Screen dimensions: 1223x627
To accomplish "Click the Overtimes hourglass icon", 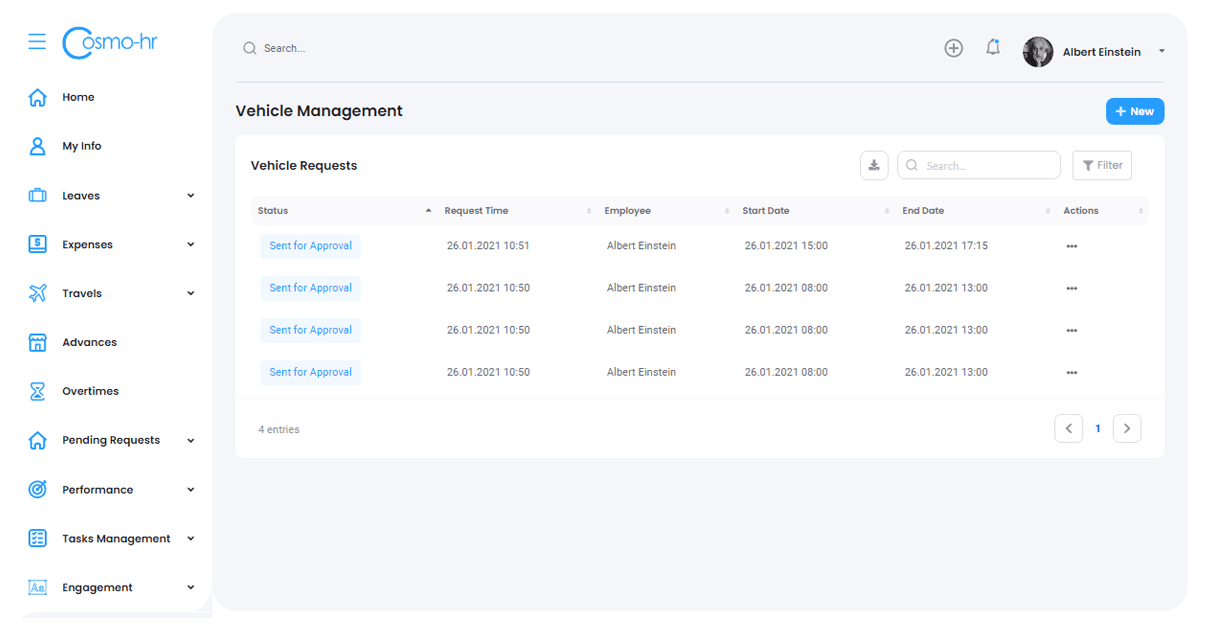I will click(38, 391).
